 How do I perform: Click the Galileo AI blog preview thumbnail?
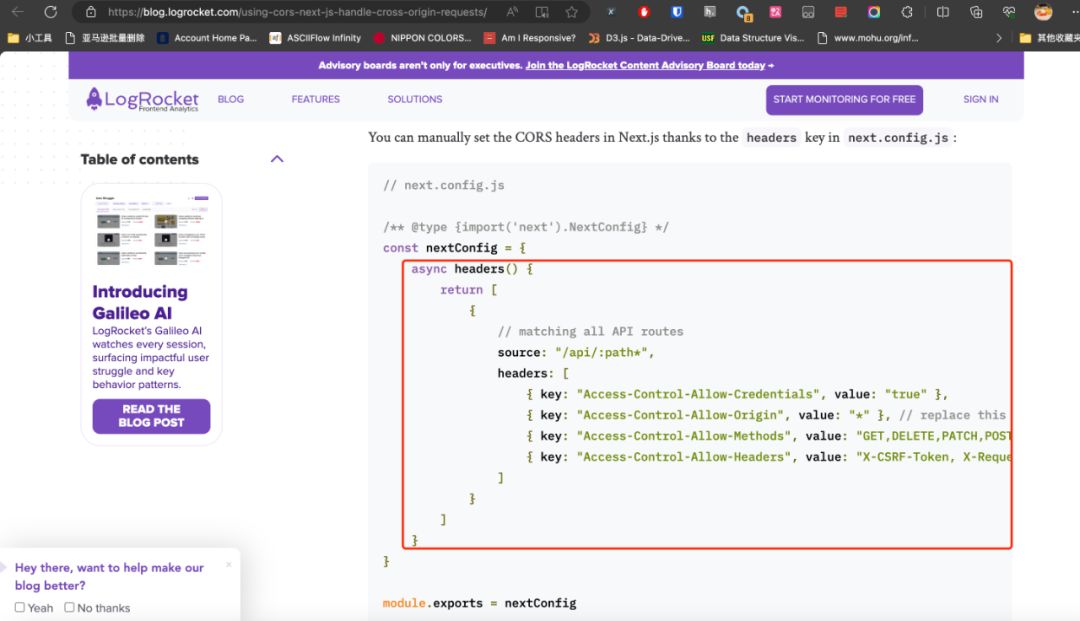[x=151, y=230]
